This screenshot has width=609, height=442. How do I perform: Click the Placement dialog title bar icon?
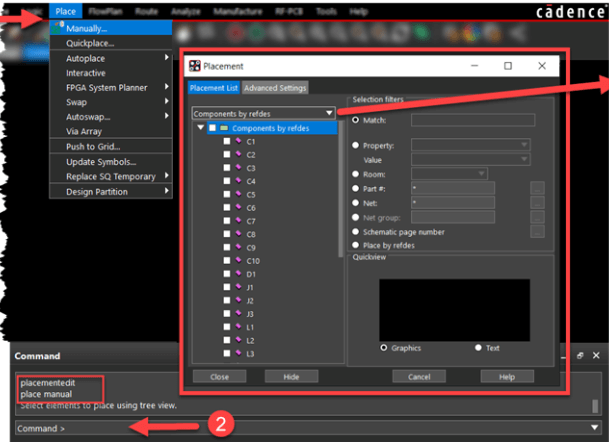point(195,66)
